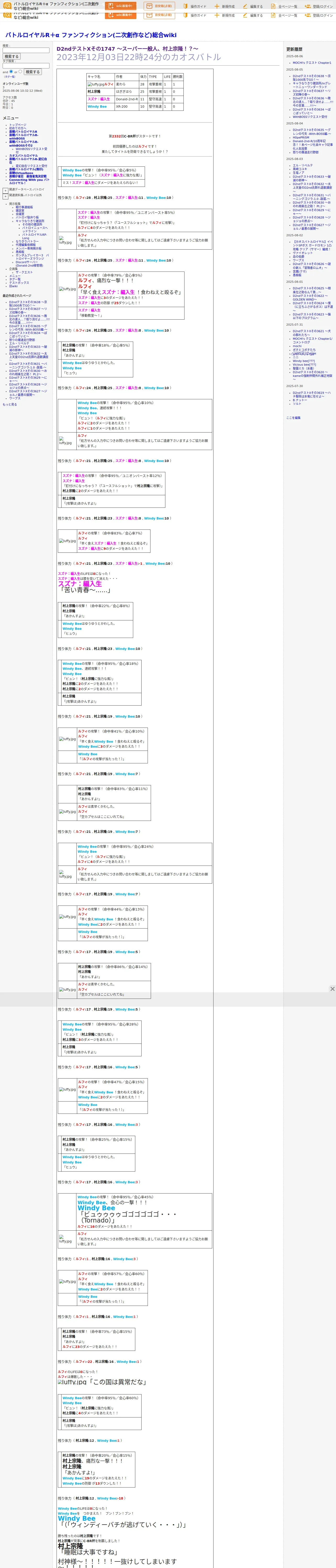The height and width of the screenshot is (1568, 336).
Task: Open カオスバトルロイヤル in the menu
Action: click(x=23, y=156)
